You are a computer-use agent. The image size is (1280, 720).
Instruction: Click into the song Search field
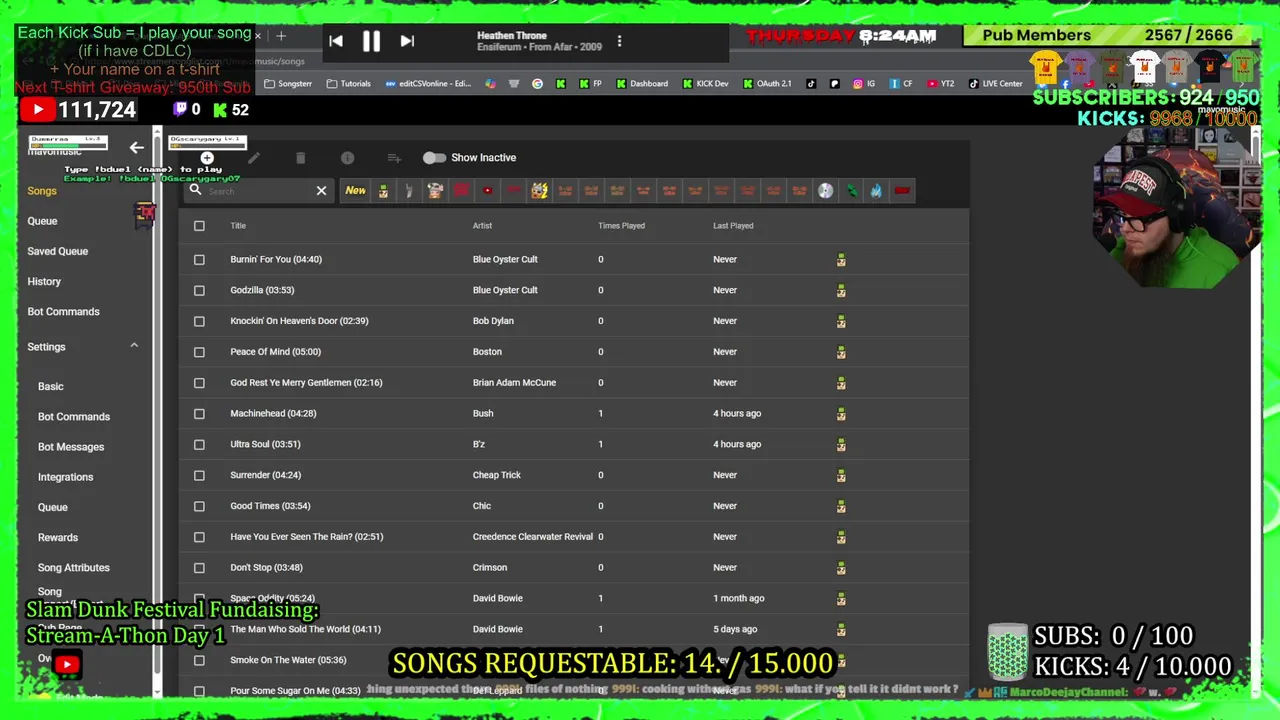click(258, 191)
